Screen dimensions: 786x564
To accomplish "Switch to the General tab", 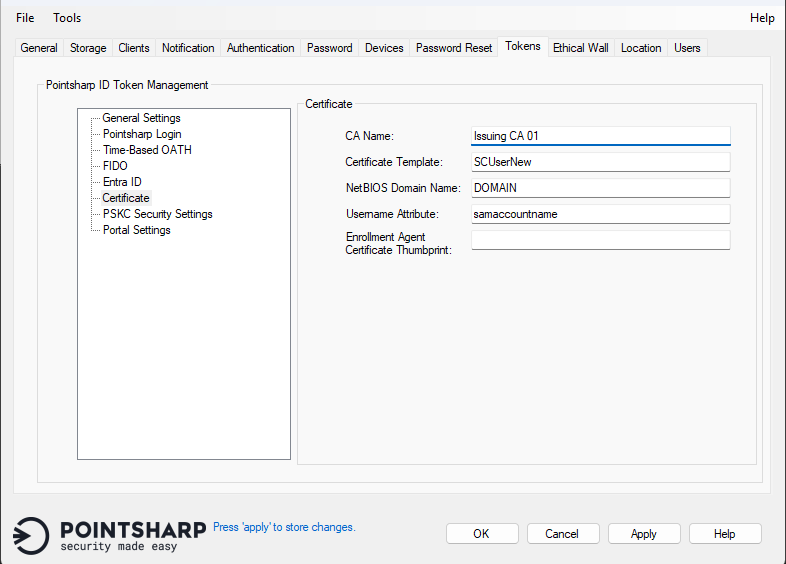I will 39,48.
